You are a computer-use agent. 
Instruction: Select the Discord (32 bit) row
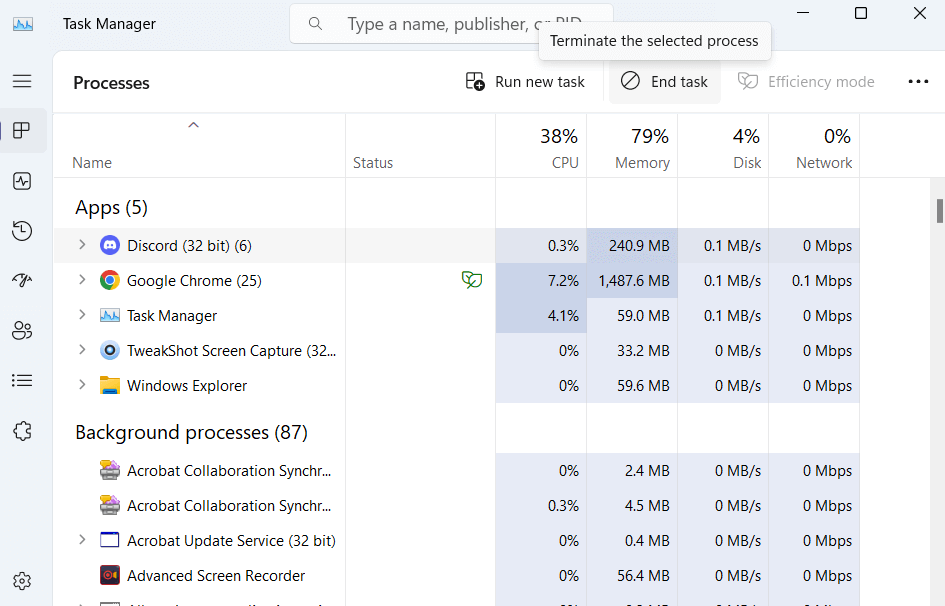point(456,246)
